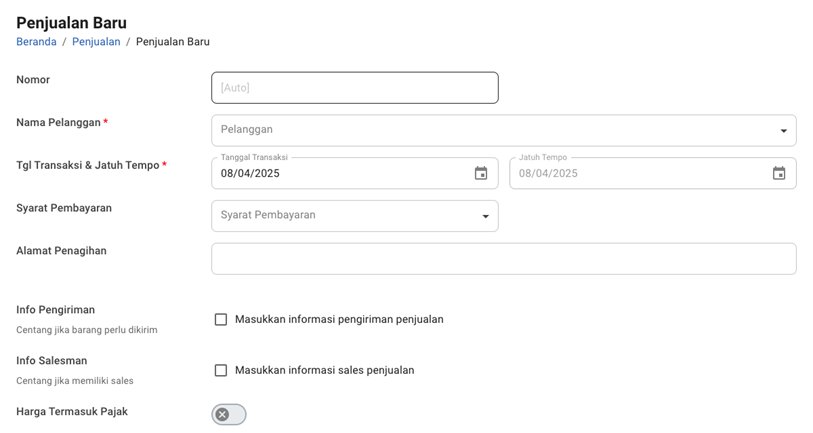Click inside the Jatuh Tempo date field
813x433 pixels.
(630, 174)
